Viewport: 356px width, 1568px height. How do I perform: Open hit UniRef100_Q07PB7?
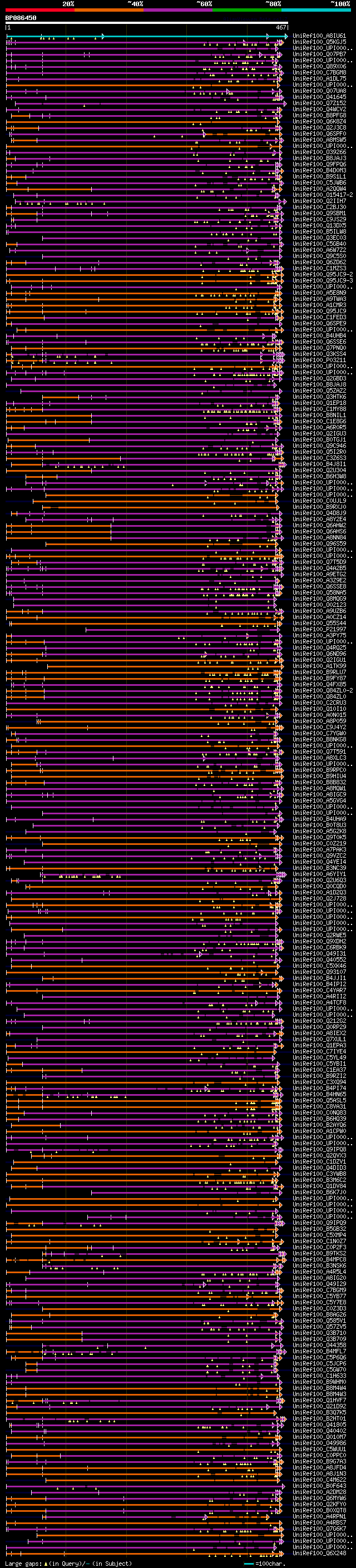tap(319, 54)
